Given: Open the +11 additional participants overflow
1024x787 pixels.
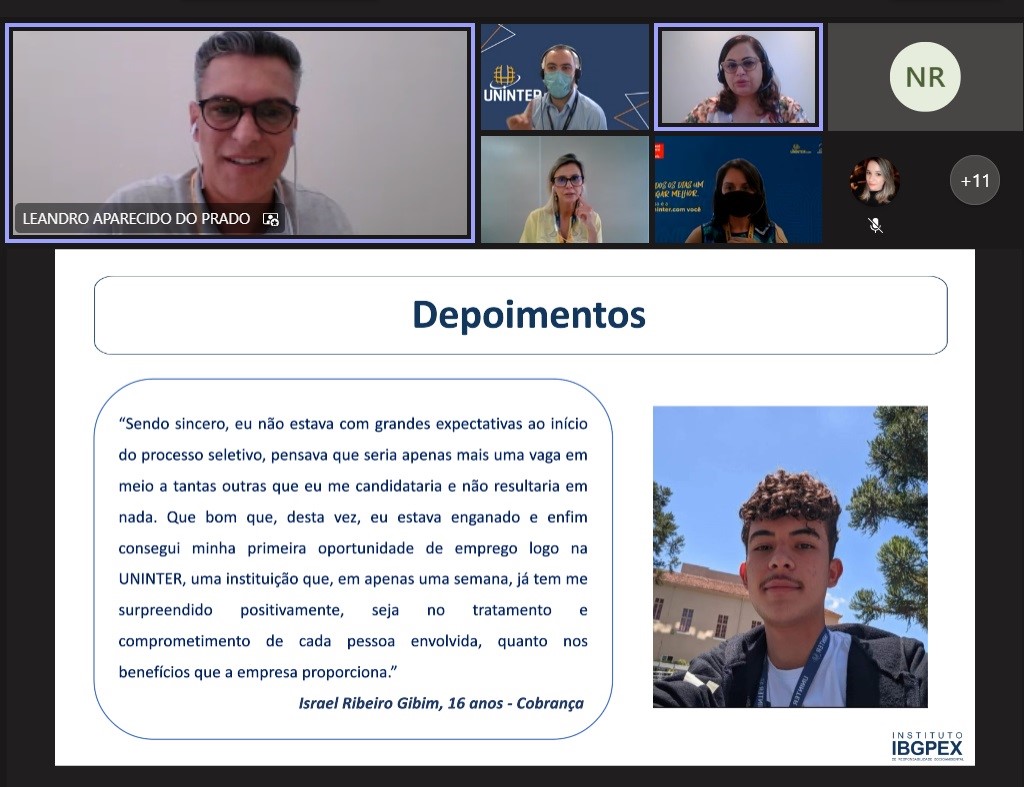Looking at the screenshot, I should (x=974, y=181).
